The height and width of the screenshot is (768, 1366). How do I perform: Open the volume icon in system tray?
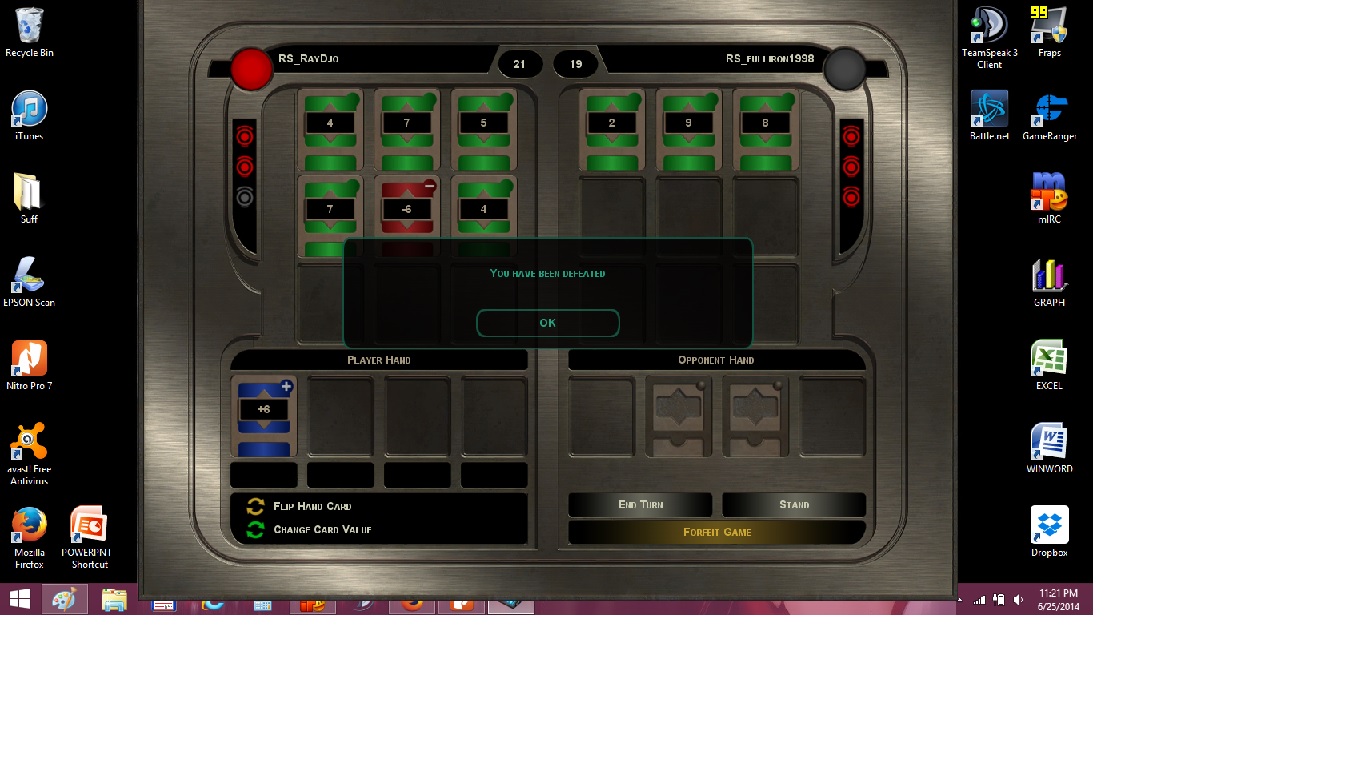1018,600
